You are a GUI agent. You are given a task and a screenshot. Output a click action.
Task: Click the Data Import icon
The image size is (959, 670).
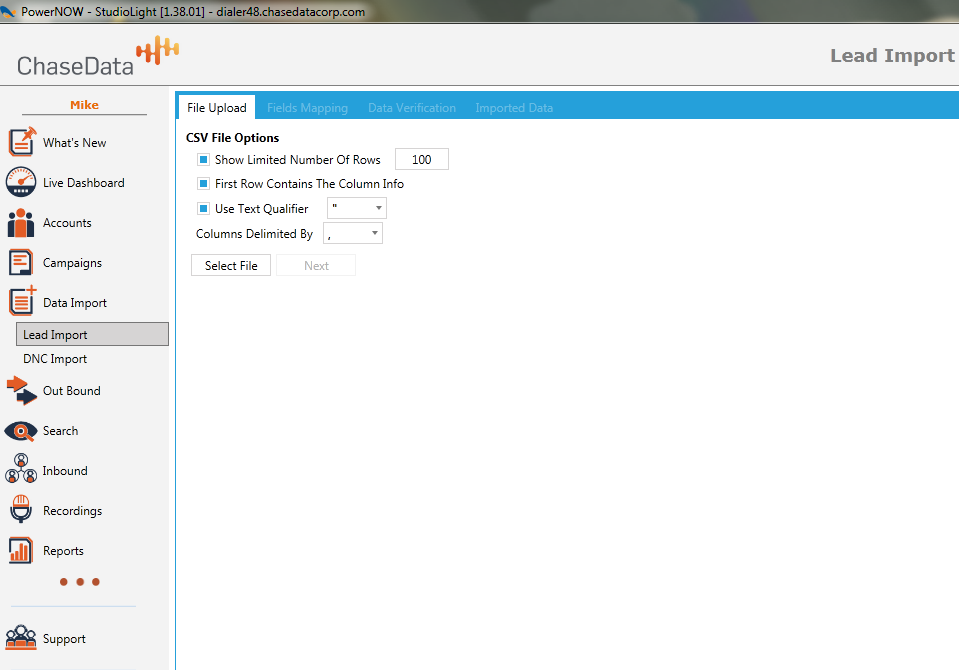click(22, 301)
